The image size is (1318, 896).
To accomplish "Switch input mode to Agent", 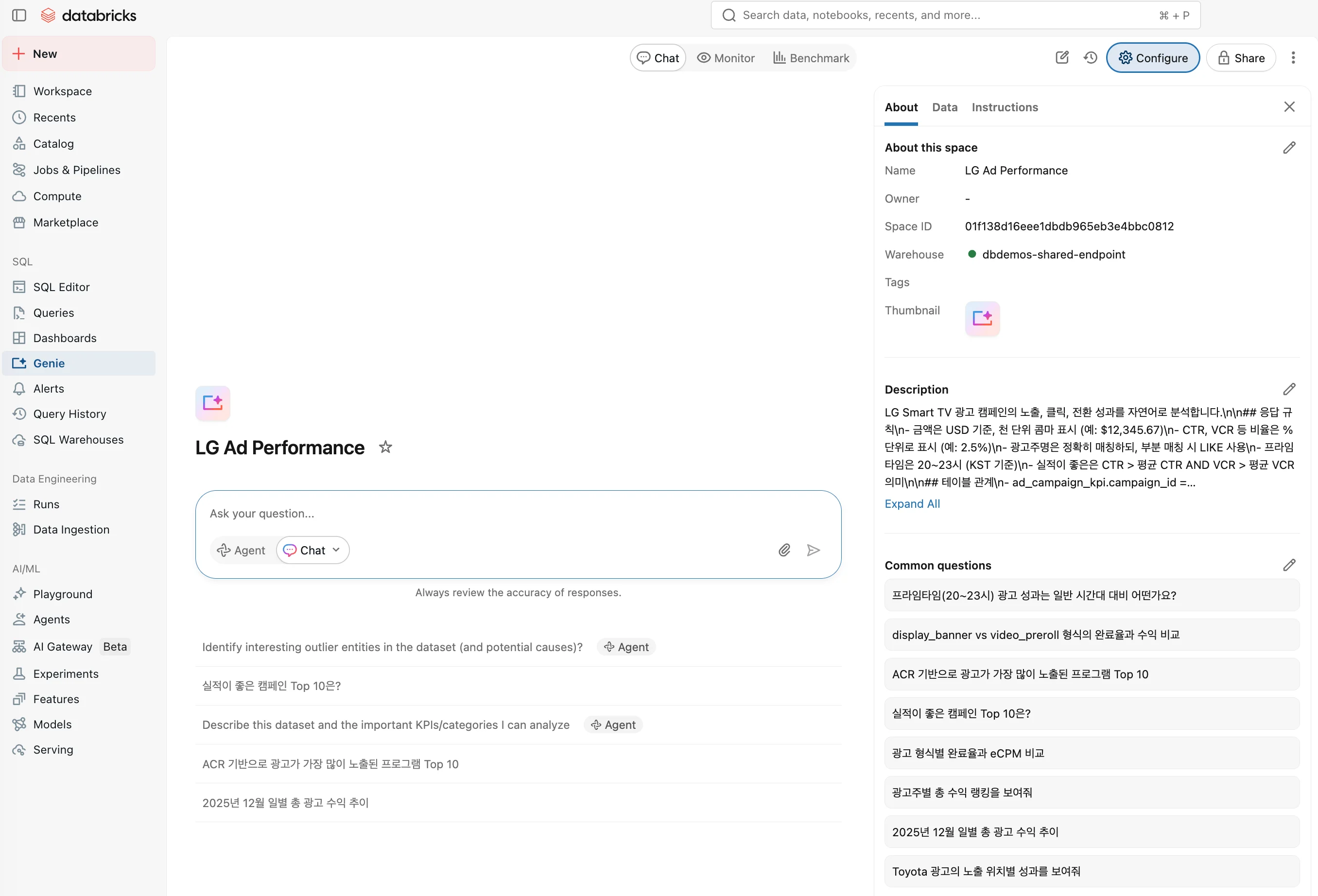I will point(242,550).
